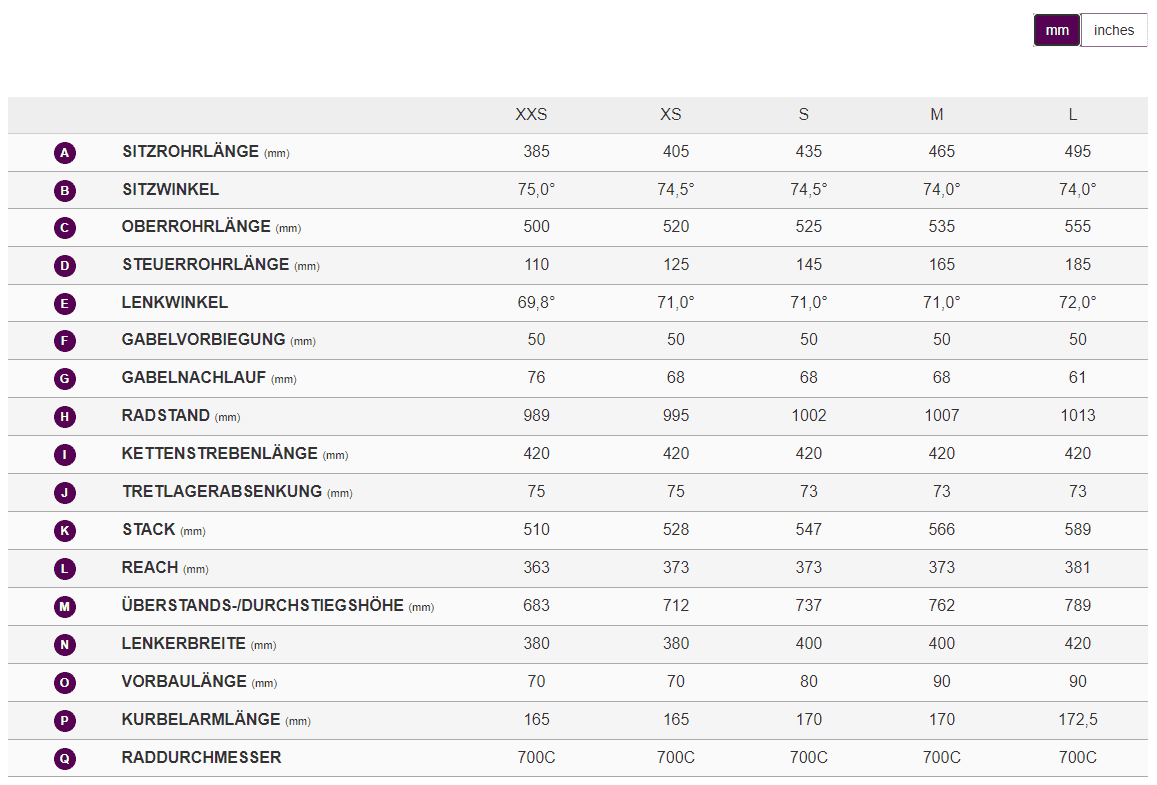Click the 683 Überstandshöhe value
The image size is (1157, 785).
pos(536,605)
